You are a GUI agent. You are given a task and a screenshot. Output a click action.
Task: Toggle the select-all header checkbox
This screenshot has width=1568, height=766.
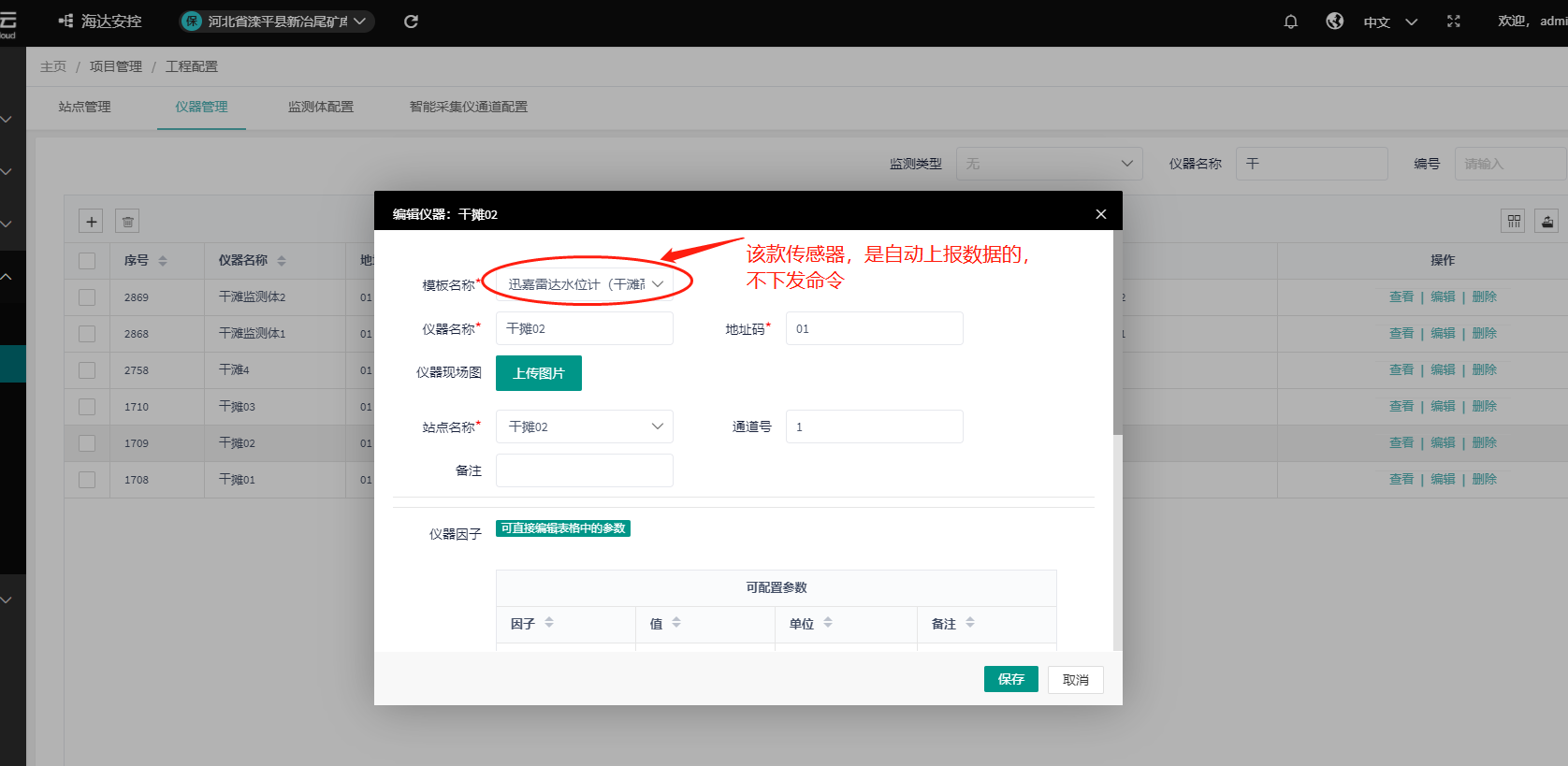tap(87, 261)
